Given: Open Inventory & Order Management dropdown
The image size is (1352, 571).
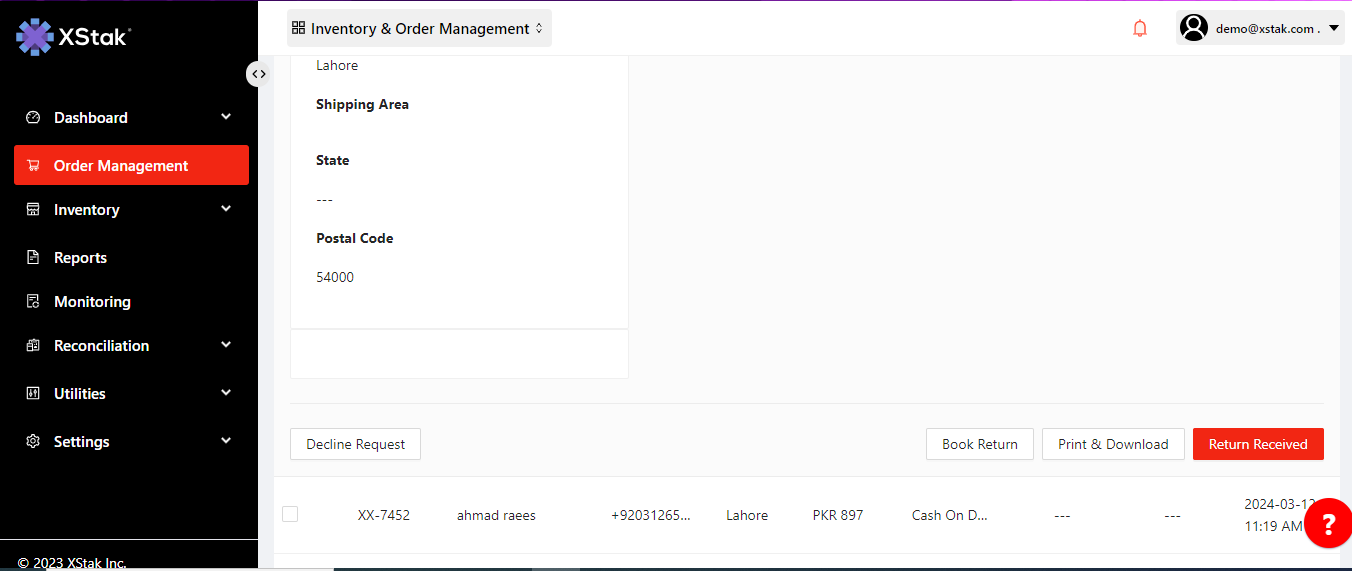Looking at the screenshot, I should pos(419,29).
